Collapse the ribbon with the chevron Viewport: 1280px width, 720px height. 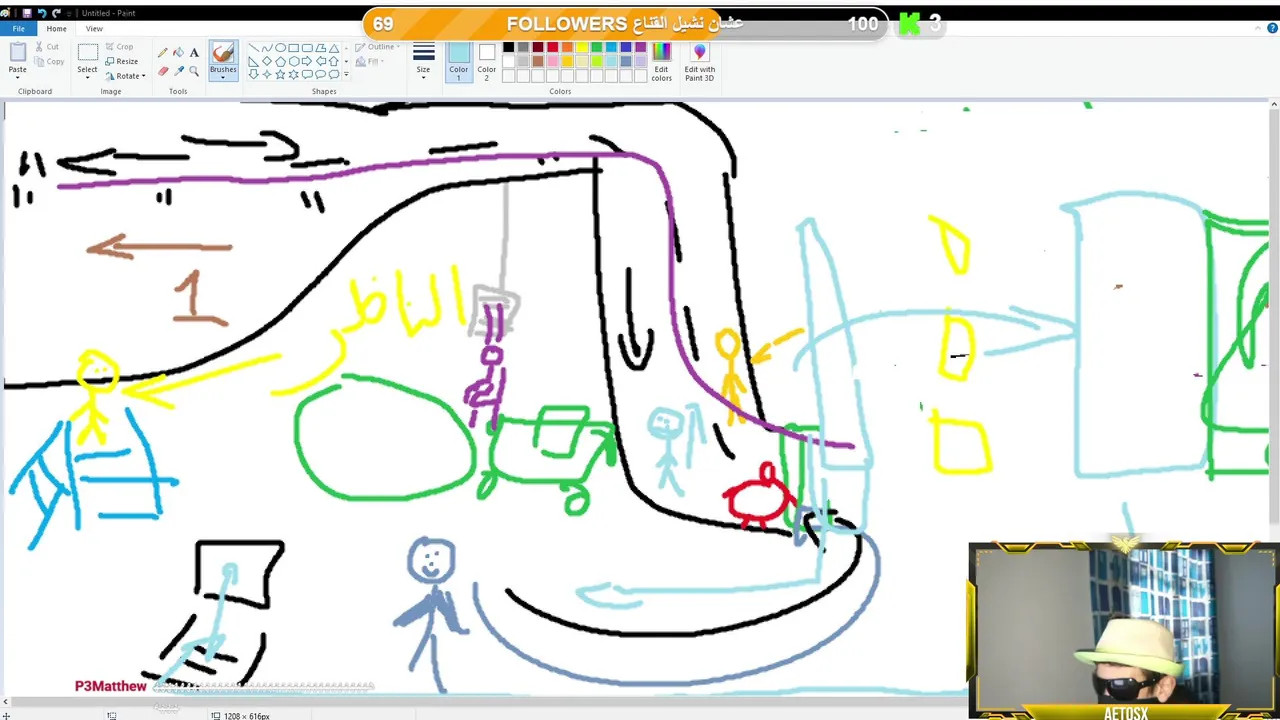[x=1258, y=28]
